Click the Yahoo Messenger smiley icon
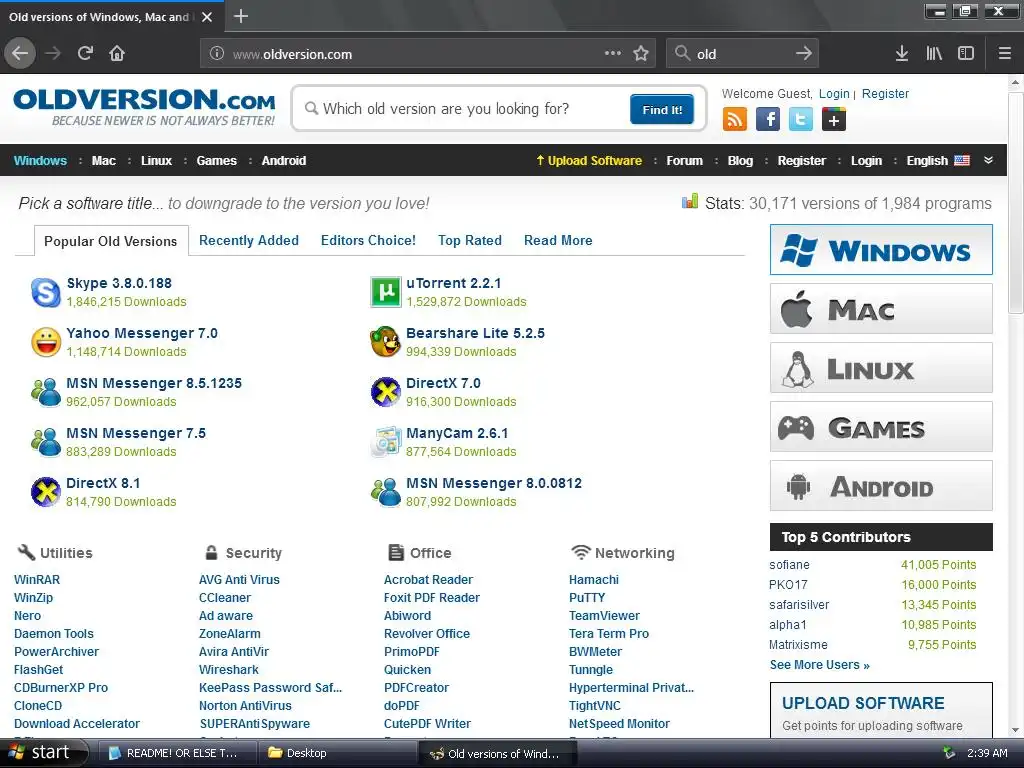 (x=46, y=342)
